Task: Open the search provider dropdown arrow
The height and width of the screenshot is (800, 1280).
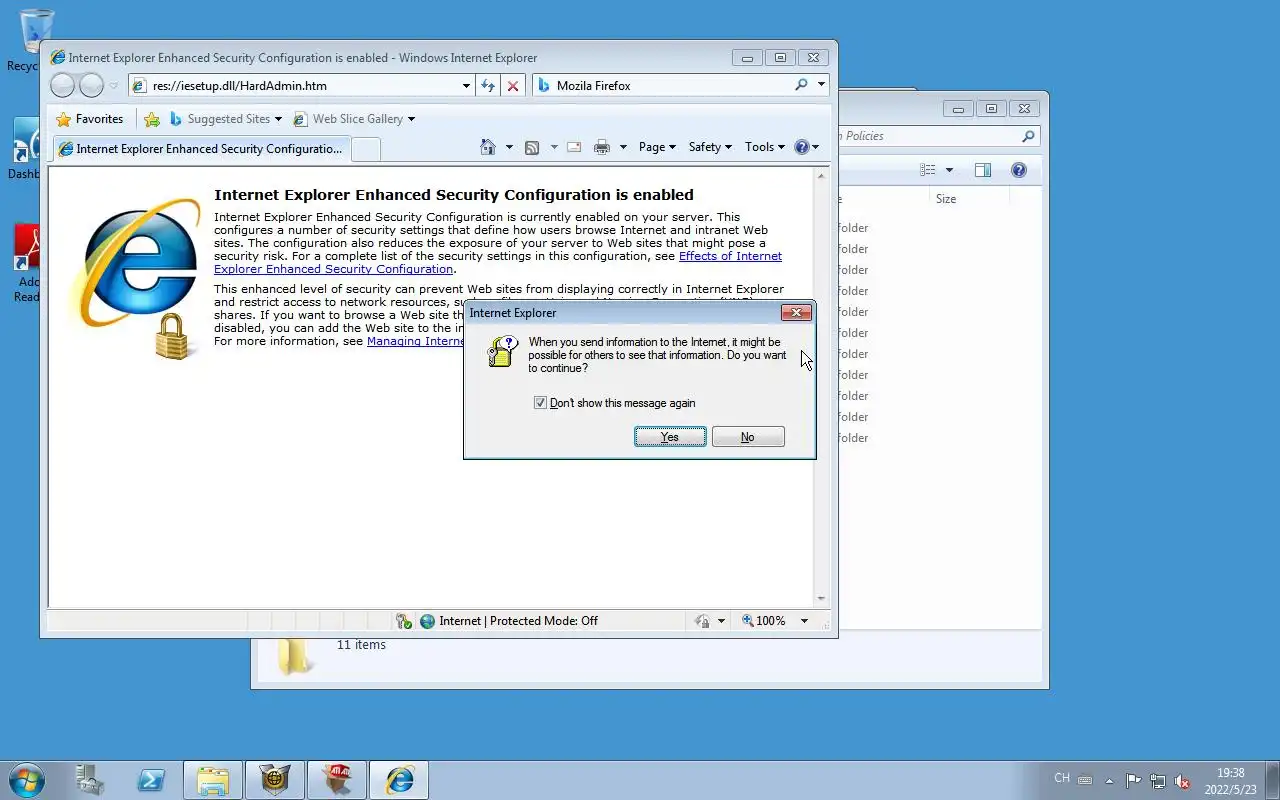Action: pyautogui.click(x=821, y=86)
